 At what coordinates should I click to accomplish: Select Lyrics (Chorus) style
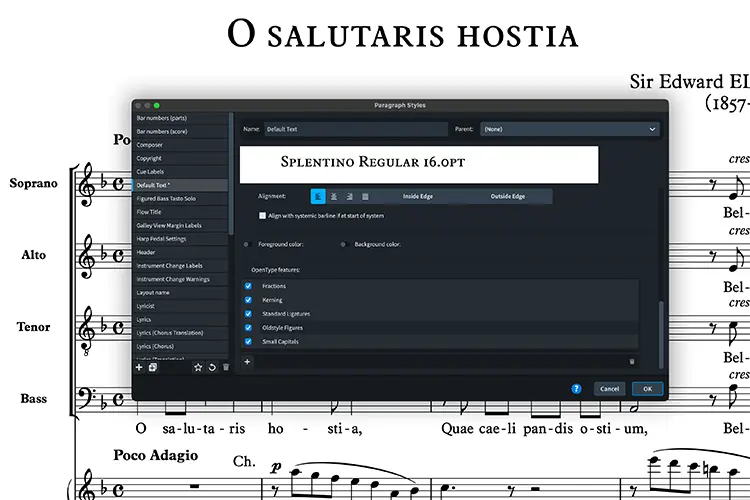180,346
